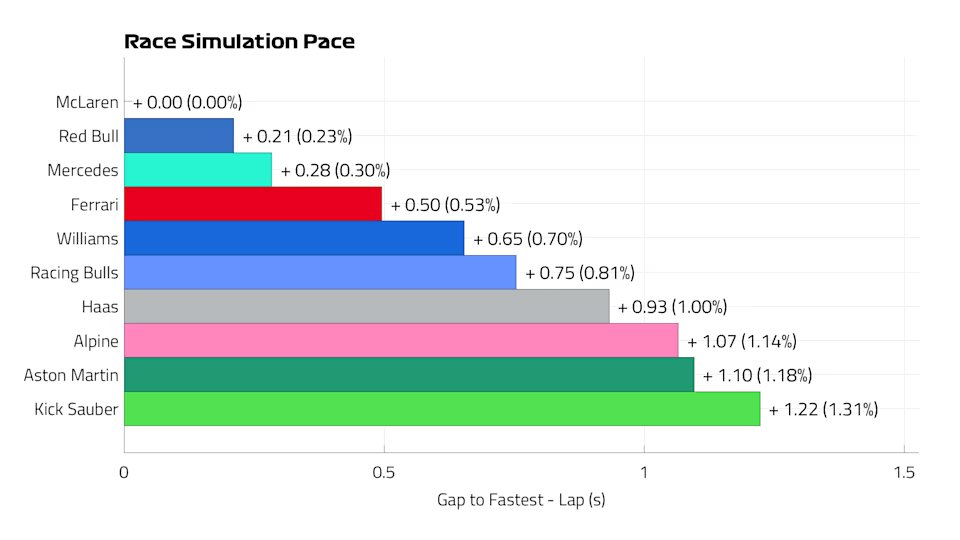Click the Williams blue bar
Image resolution: width=960 pixels, height=540 pixels.
(294, 238)
